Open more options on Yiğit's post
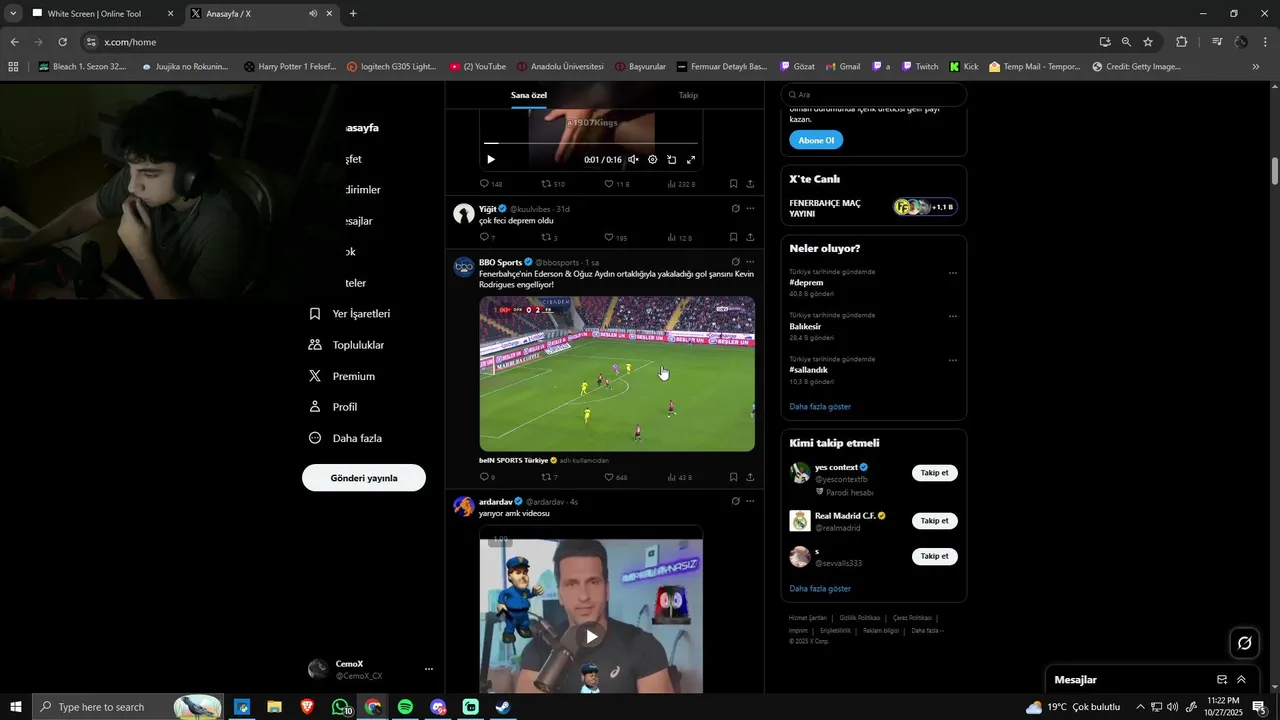This screenshot has width=1280, height=720. pos(750,209)
